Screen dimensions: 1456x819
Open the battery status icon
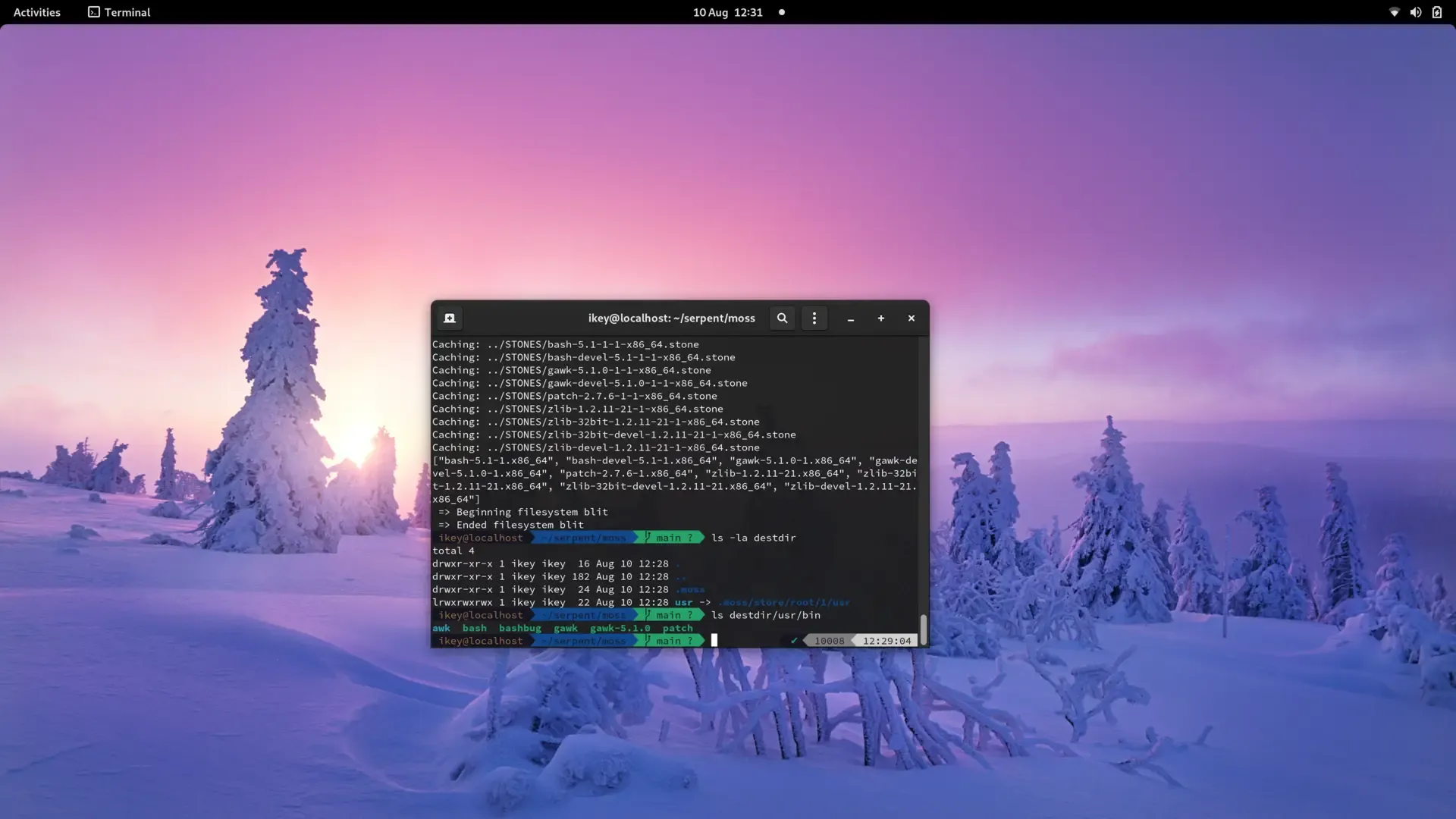[1436, 12]
